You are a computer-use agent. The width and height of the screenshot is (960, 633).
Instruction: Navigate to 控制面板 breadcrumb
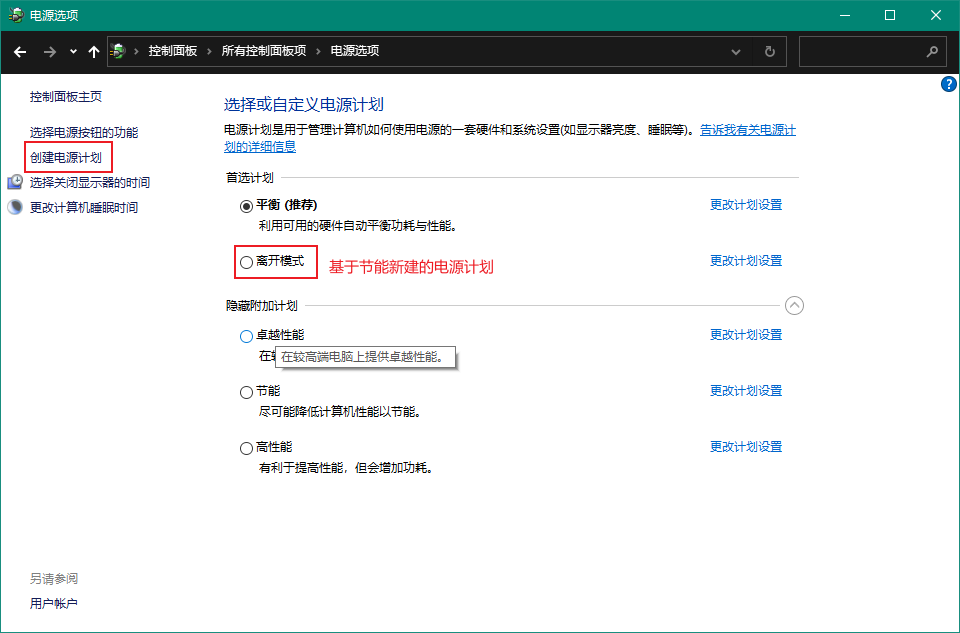(173, 51)
